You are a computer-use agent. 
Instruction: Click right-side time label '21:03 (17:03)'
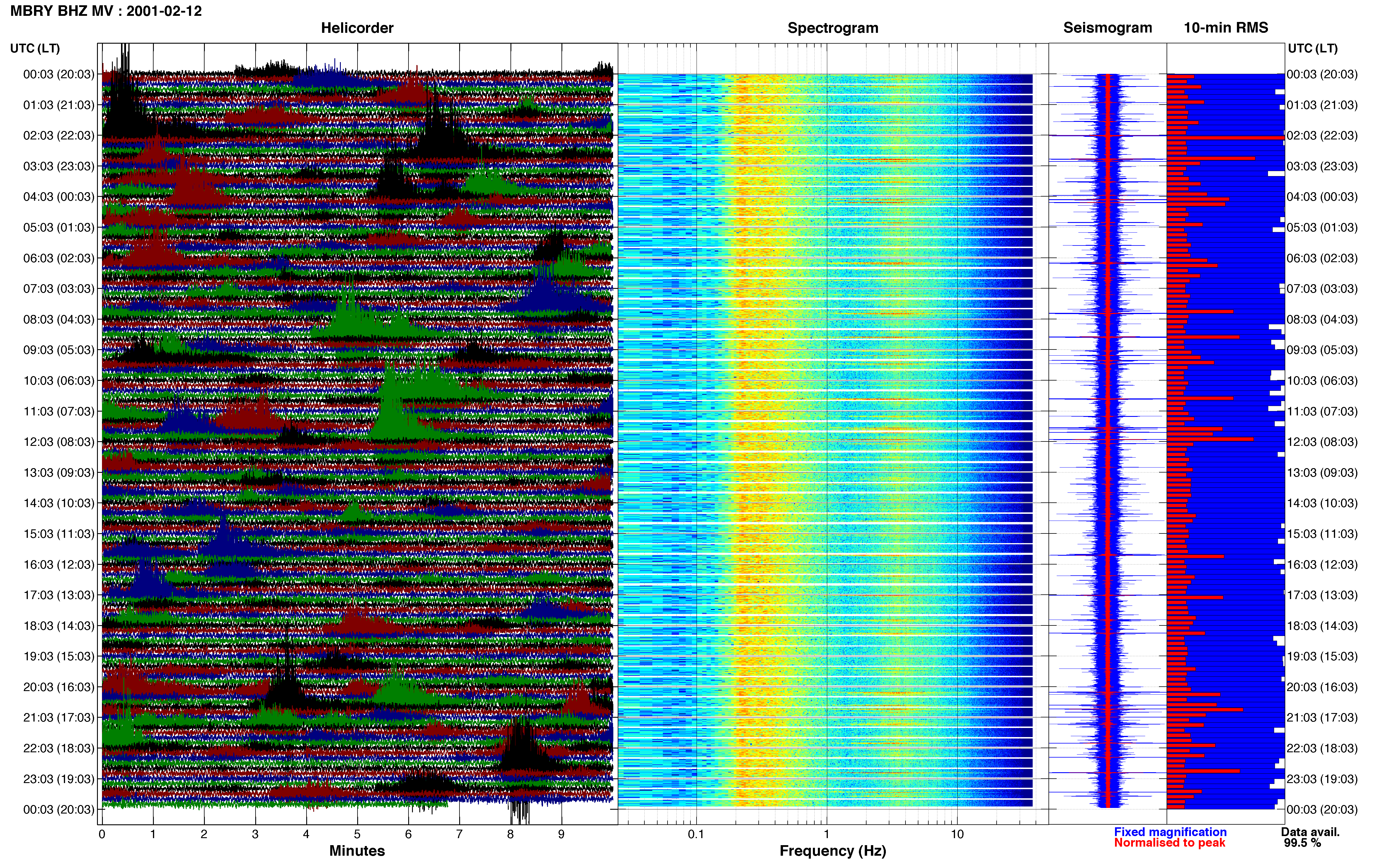[x=1322, y=718]
